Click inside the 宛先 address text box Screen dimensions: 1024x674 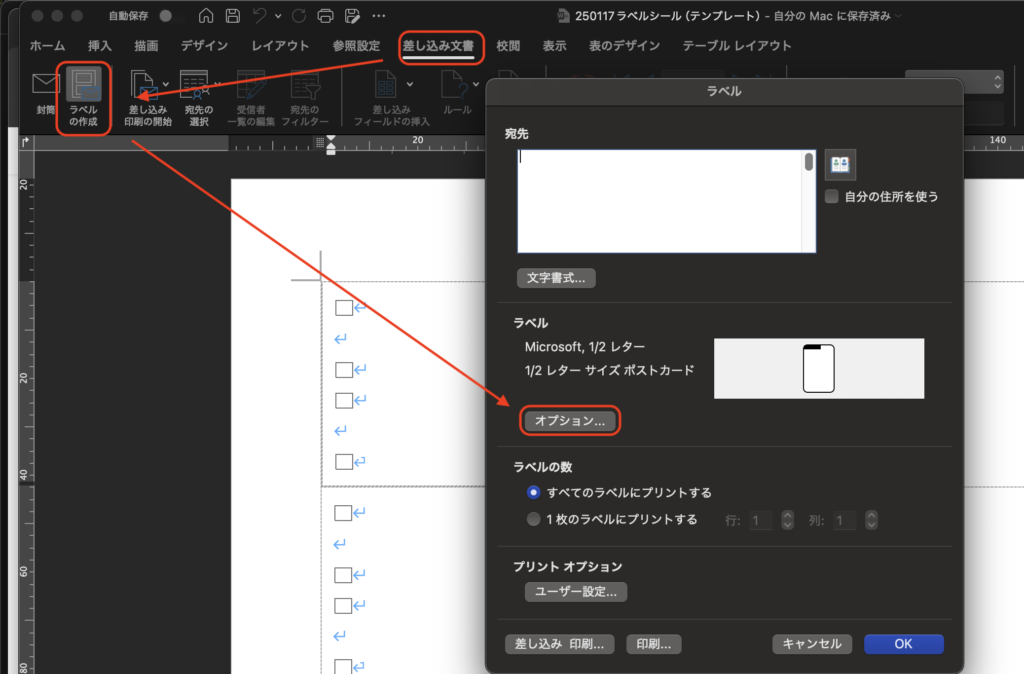pyautogui.click(x=660, y=200)
